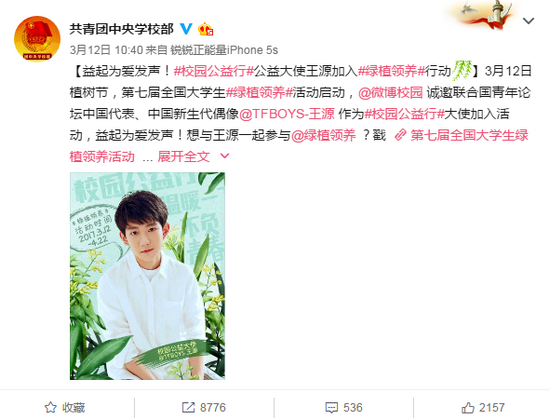550x420 pixels.
Task: Click the paperclip link icon
Action: coord(400,135)
